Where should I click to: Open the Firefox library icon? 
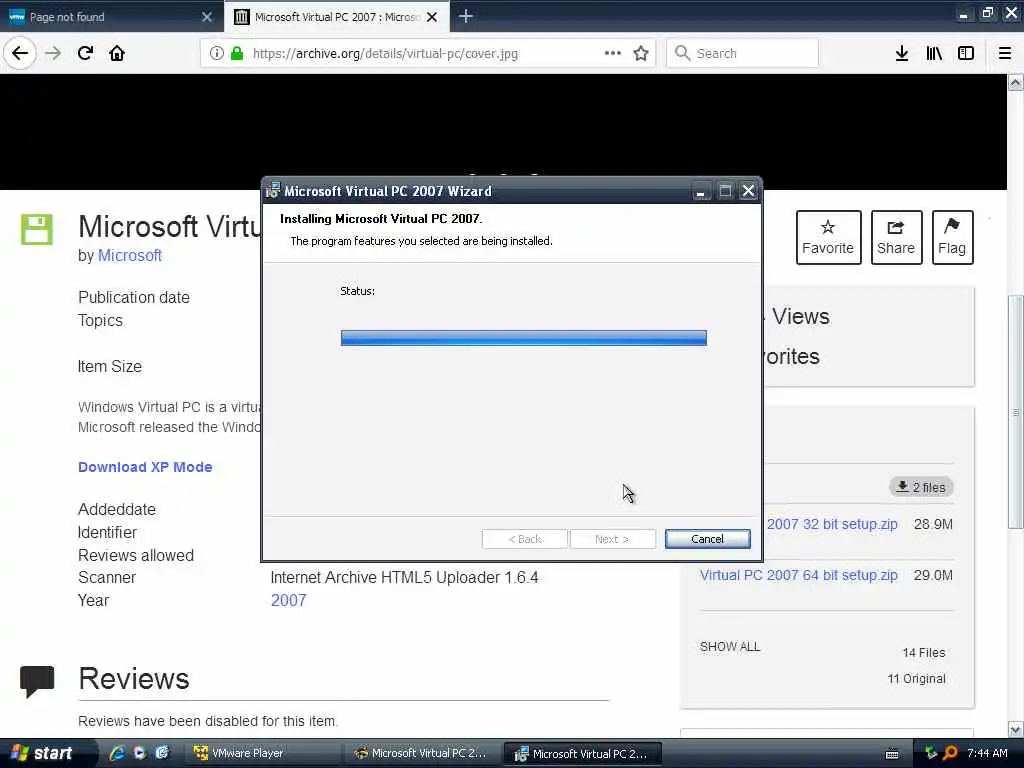click(934, 53)
